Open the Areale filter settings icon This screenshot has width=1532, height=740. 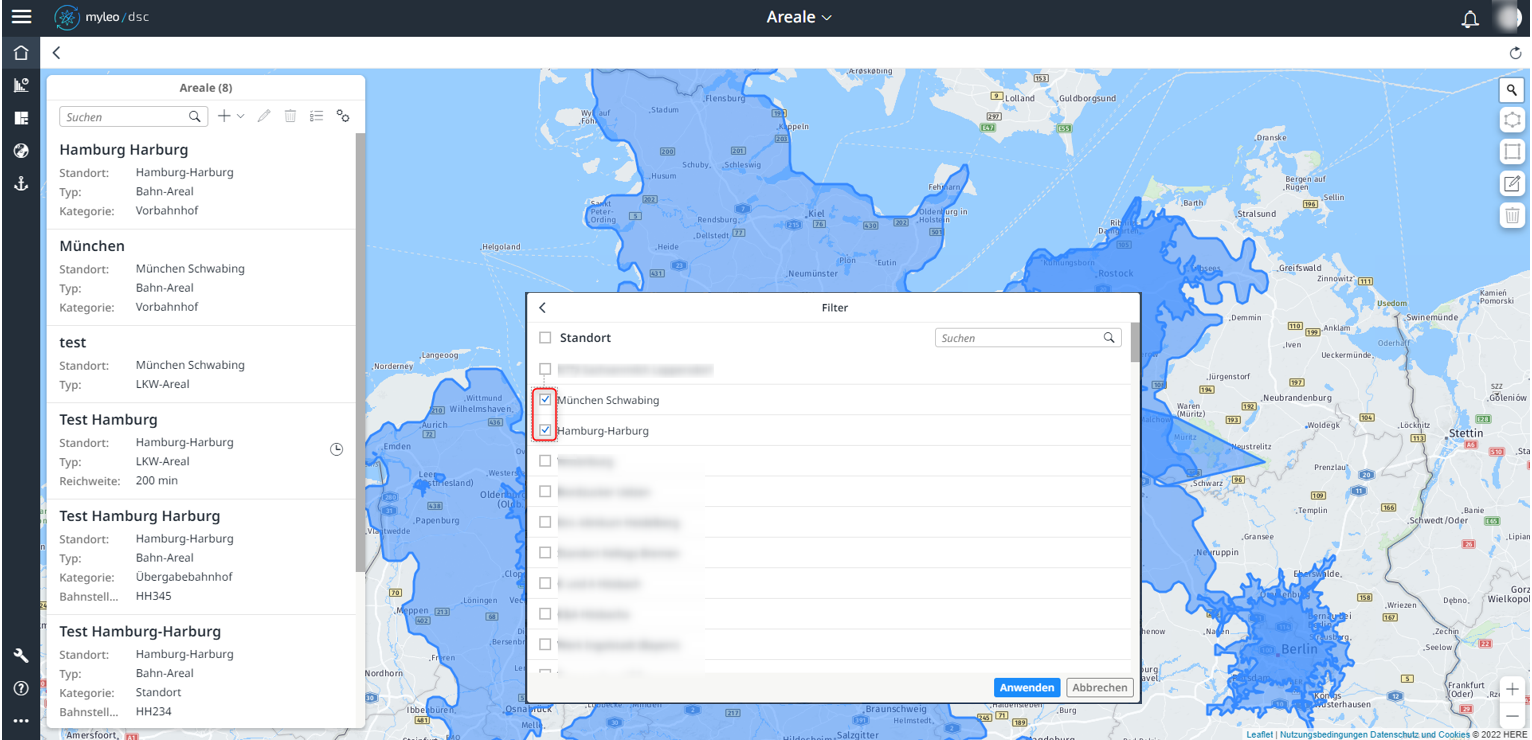click(343, 116)
